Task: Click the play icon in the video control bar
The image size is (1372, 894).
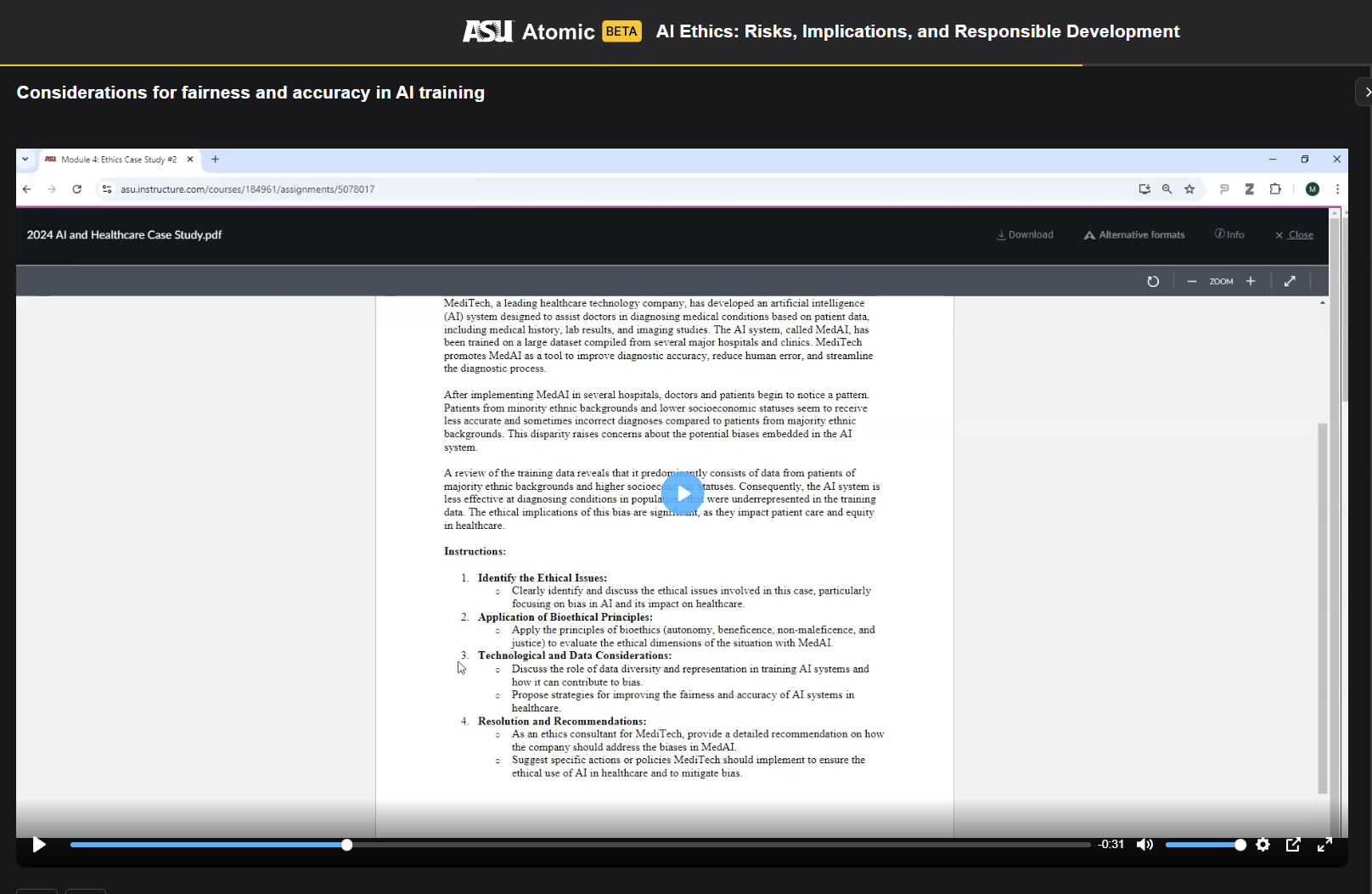Action: click(39, 845)
